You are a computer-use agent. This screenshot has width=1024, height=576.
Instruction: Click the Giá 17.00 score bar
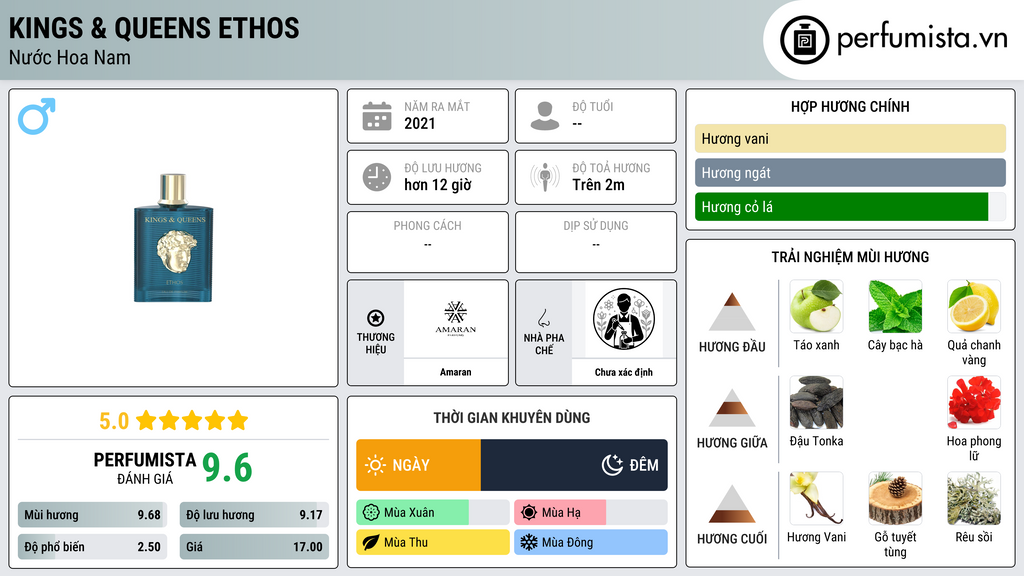(x=254, y=547)
